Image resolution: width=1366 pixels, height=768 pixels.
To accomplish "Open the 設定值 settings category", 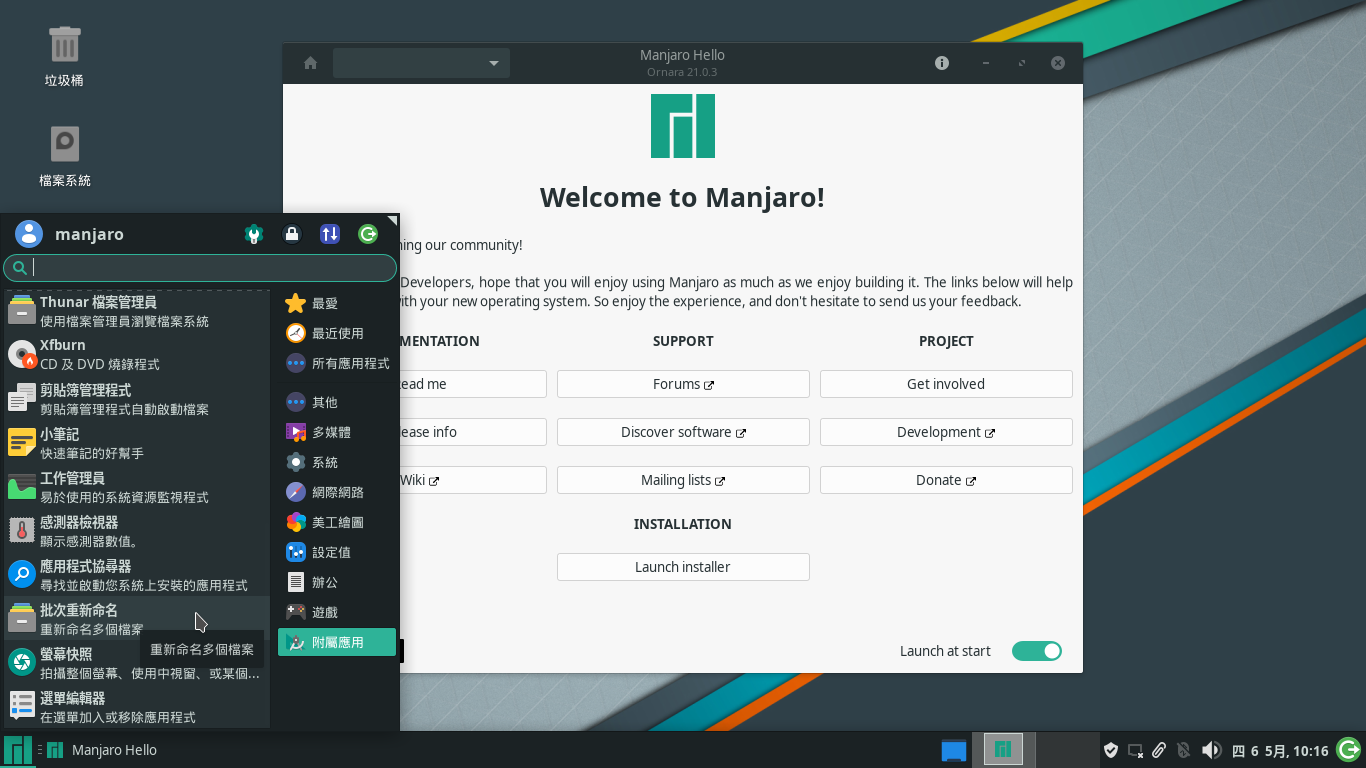I will 337,552.
